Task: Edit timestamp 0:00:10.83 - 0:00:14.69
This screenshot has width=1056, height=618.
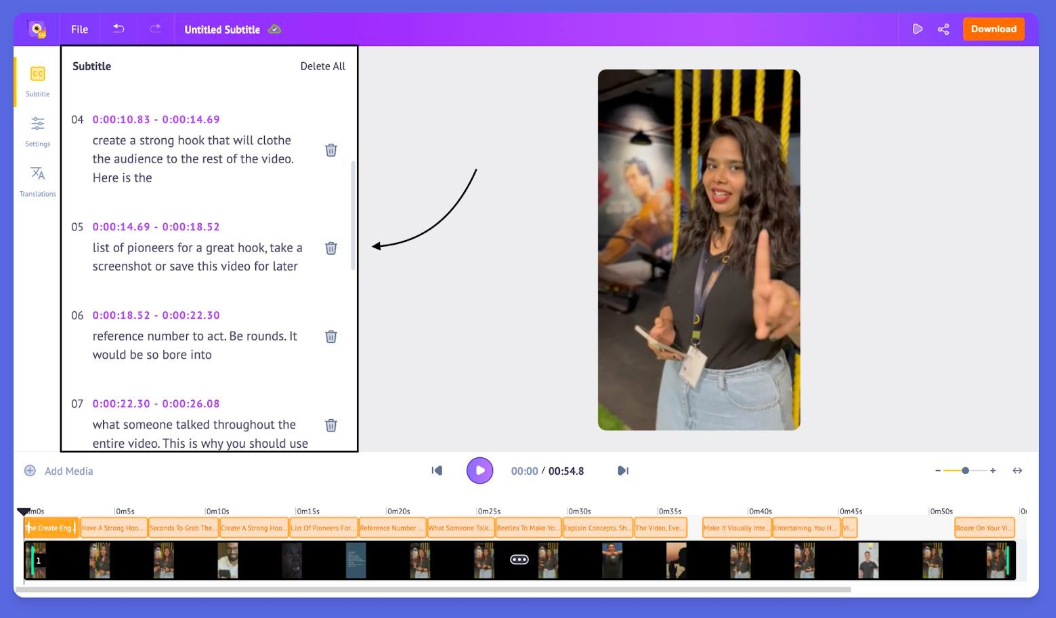Action: coord(156,119)
